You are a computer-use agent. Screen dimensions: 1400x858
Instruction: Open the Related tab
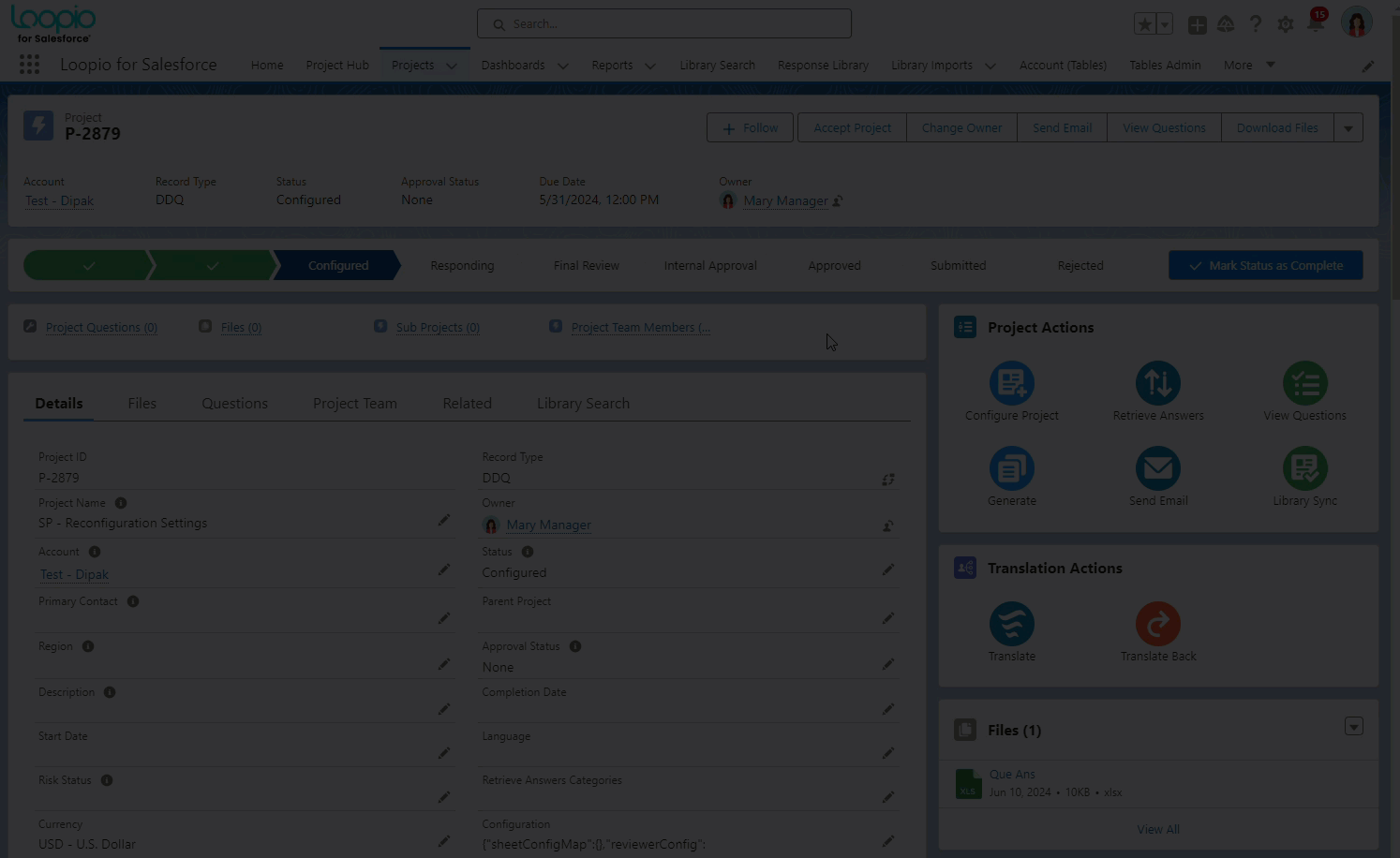[468, 403]
